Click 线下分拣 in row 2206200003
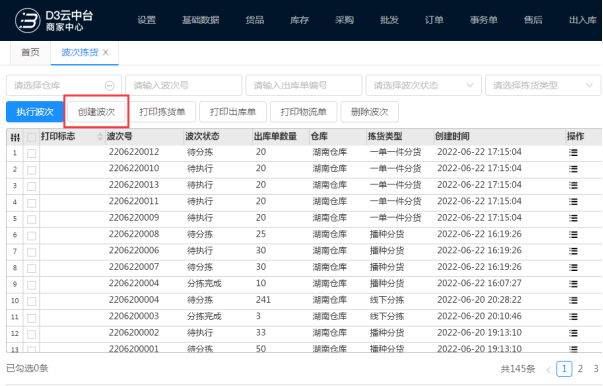This screenshot has width=603, height=386. tap(387, 316)
